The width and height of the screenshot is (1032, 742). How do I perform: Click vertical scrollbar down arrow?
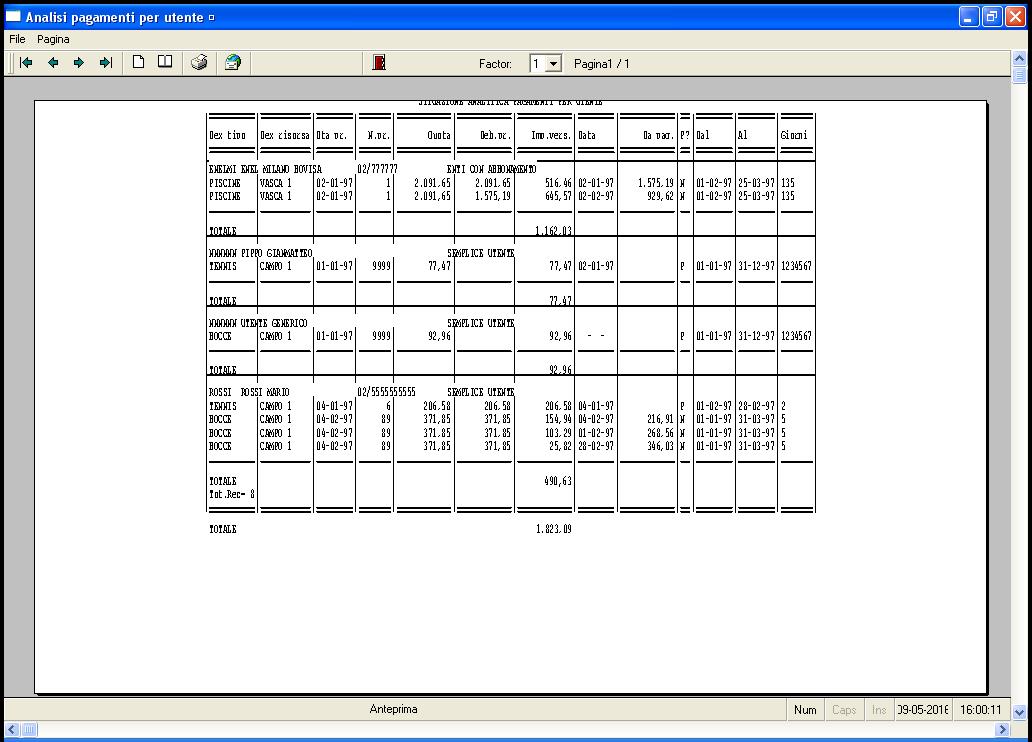pos(1019,712)
